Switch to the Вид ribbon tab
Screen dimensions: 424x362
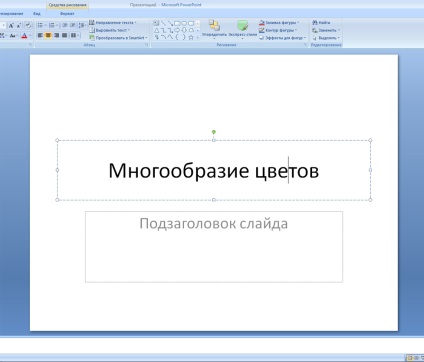pos(37,14)
